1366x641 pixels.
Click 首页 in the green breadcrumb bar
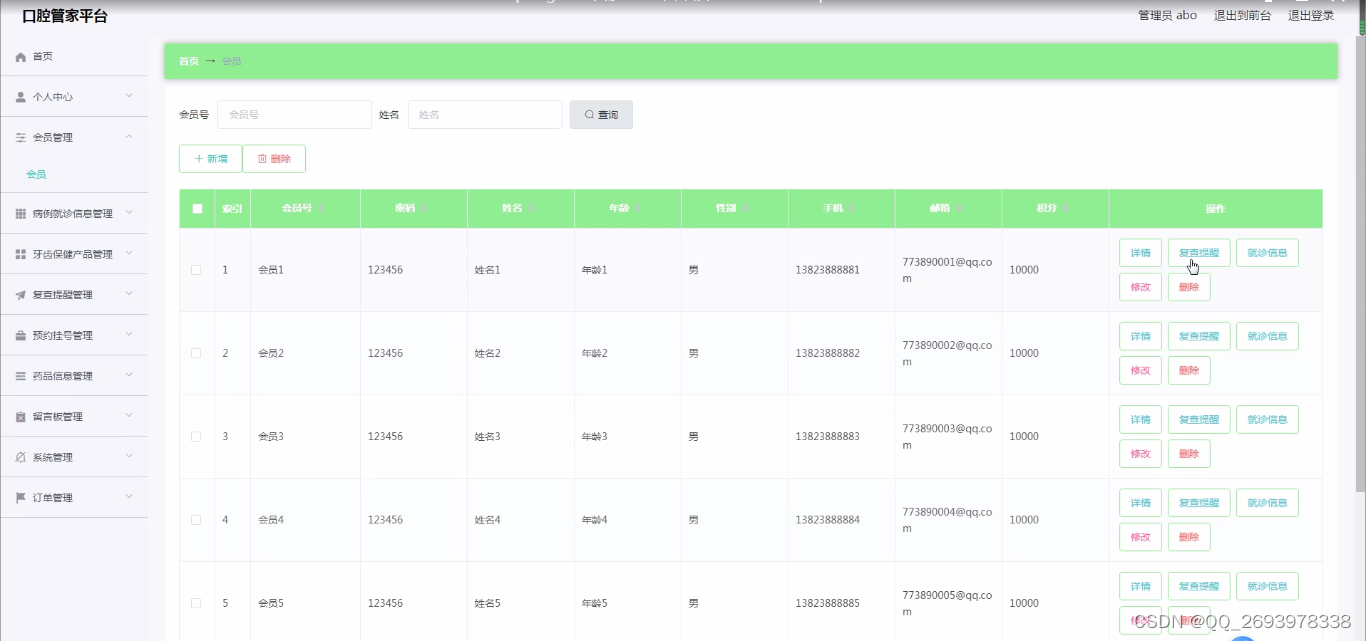tap(188, 61)
